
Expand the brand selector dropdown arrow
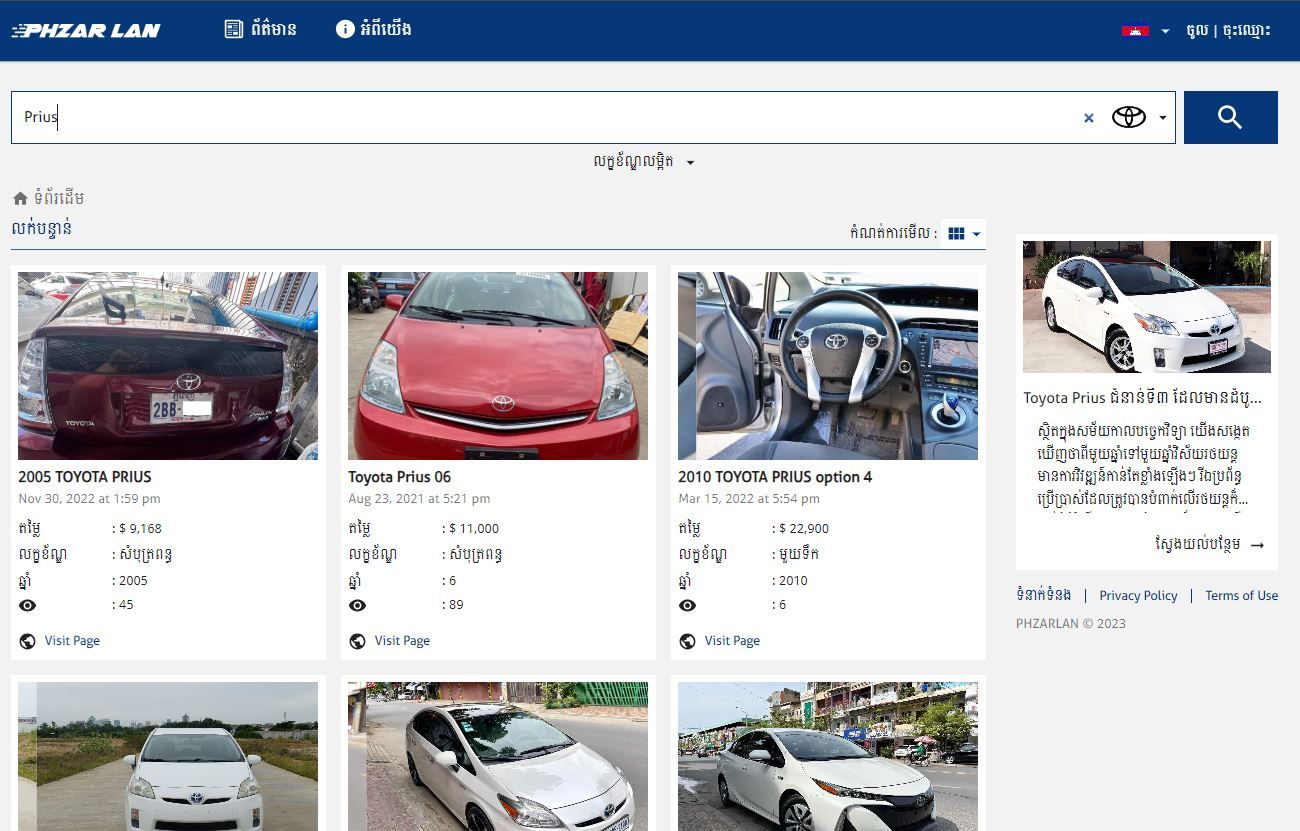tap(1163, 118)
